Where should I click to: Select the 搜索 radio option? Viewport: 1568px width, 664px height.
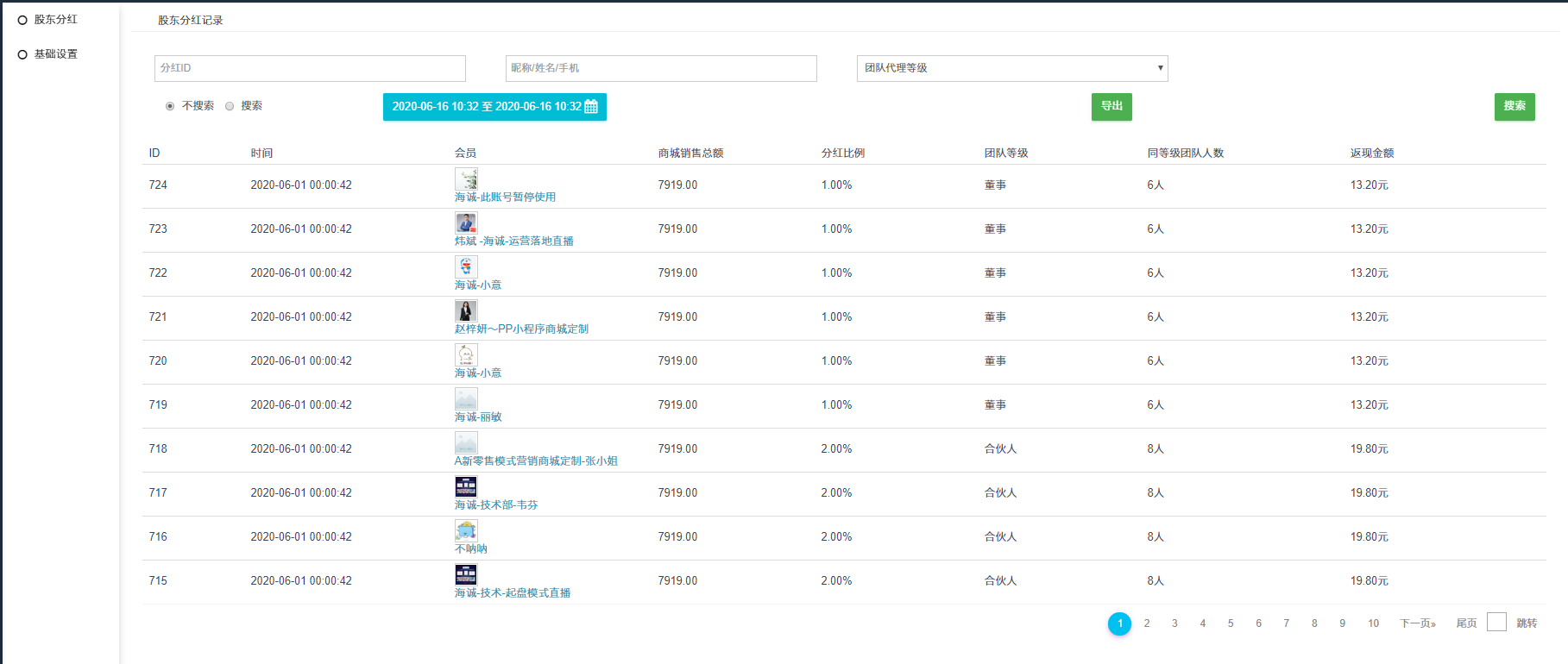(230, 106)
